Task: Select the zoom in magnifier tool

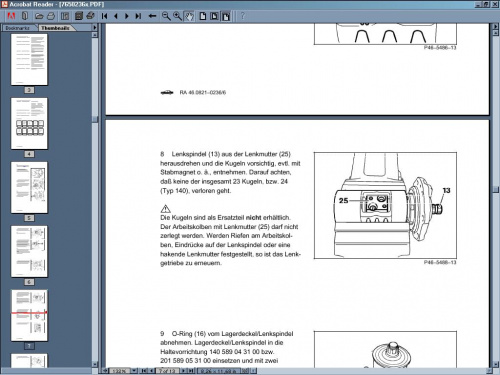Action: point(178,16)
